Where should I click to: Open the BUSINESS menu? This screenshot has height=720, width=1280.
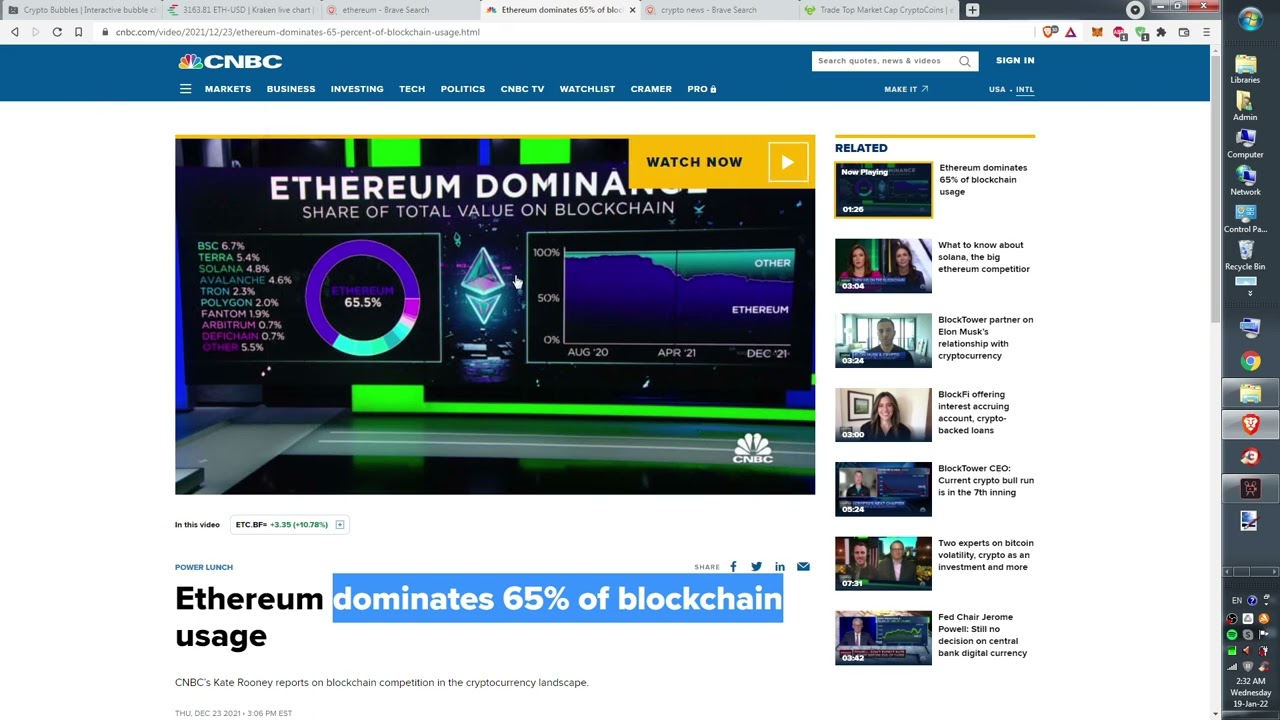pyautogui.click(x=291, y=89)
